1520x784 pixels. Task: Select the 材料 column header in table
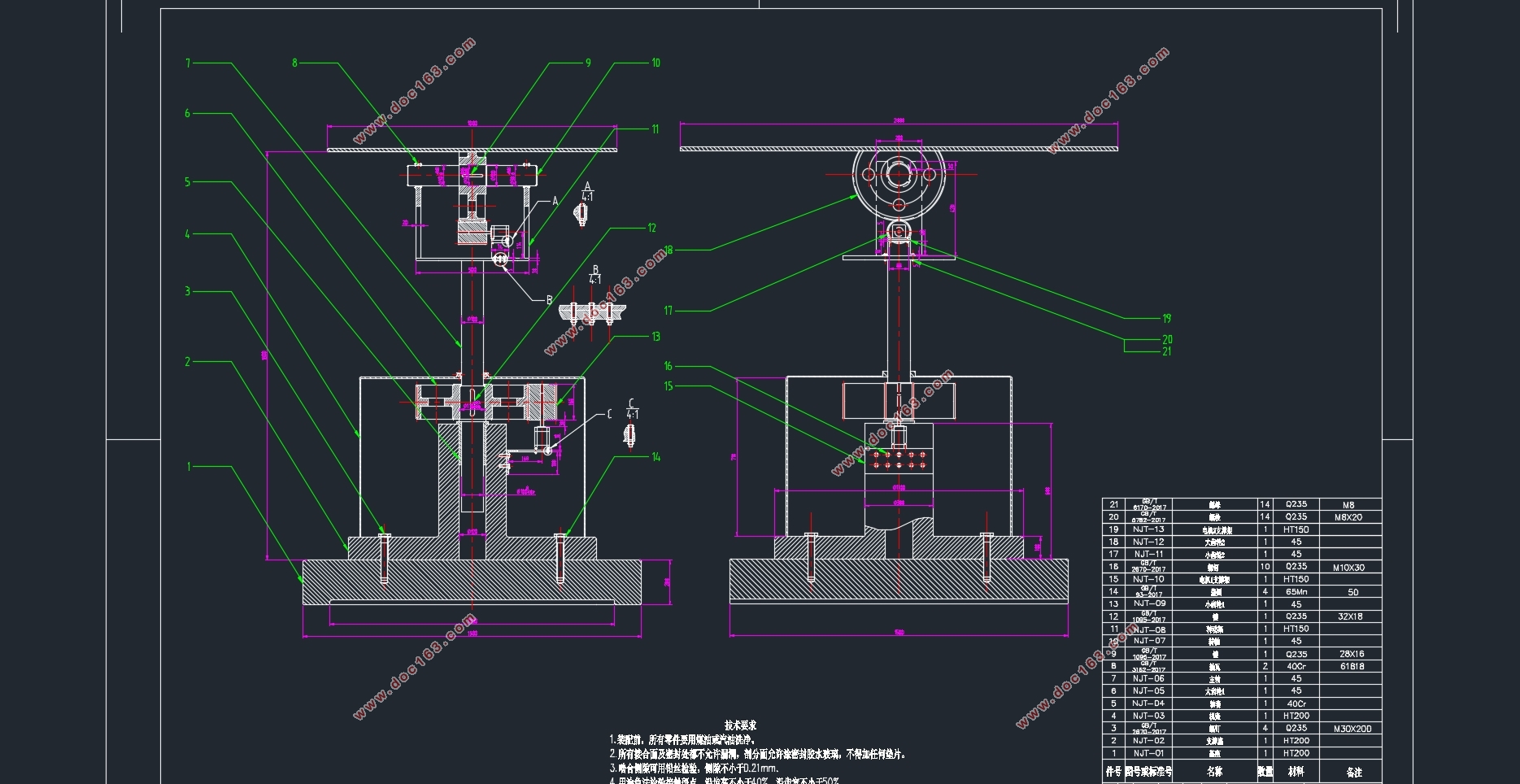coord(1296,771)
